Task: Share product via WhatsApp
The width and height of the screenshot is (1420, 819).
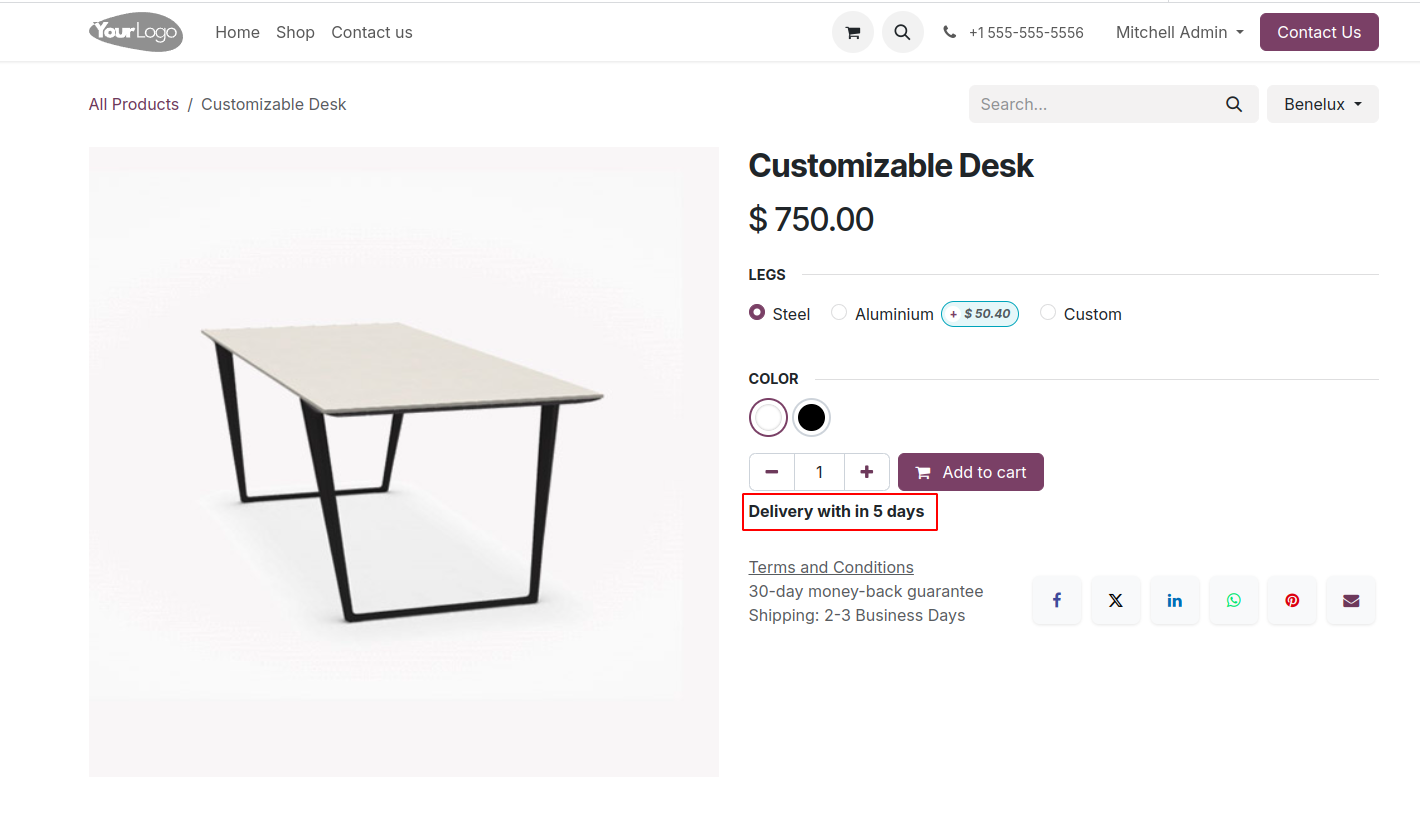Action: point(1233,600)
